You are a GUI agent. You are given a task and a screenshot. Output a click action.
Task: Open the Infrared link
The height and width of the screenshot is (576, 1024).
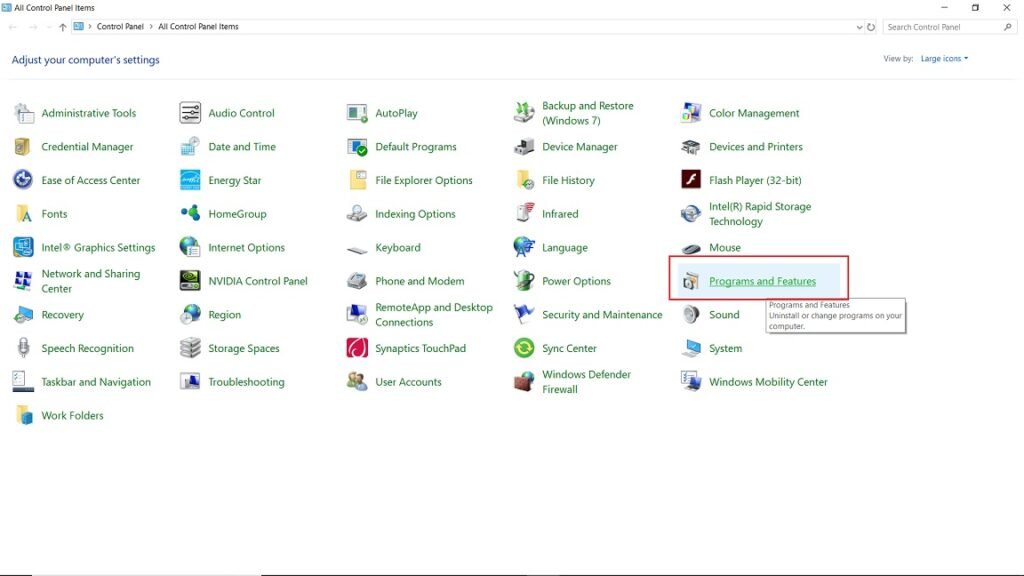pos(560,214)
